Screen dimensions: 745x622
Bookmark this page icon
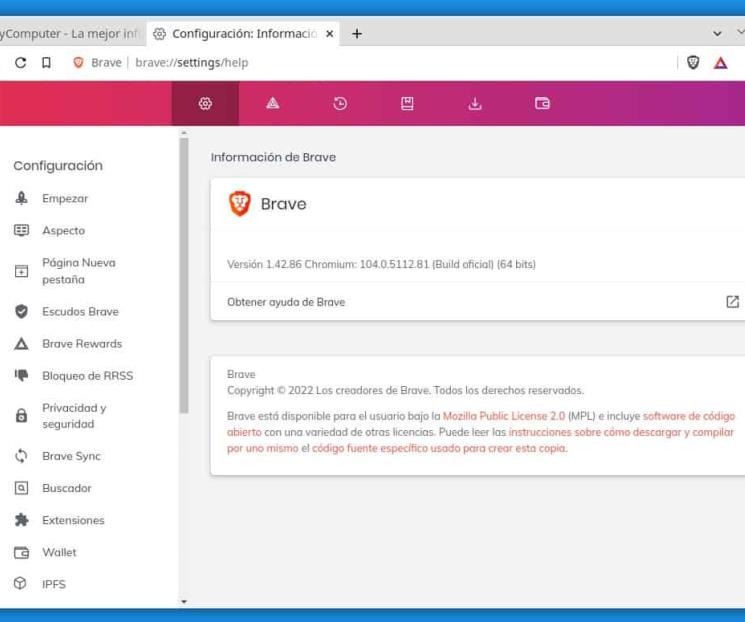point(46,63)
